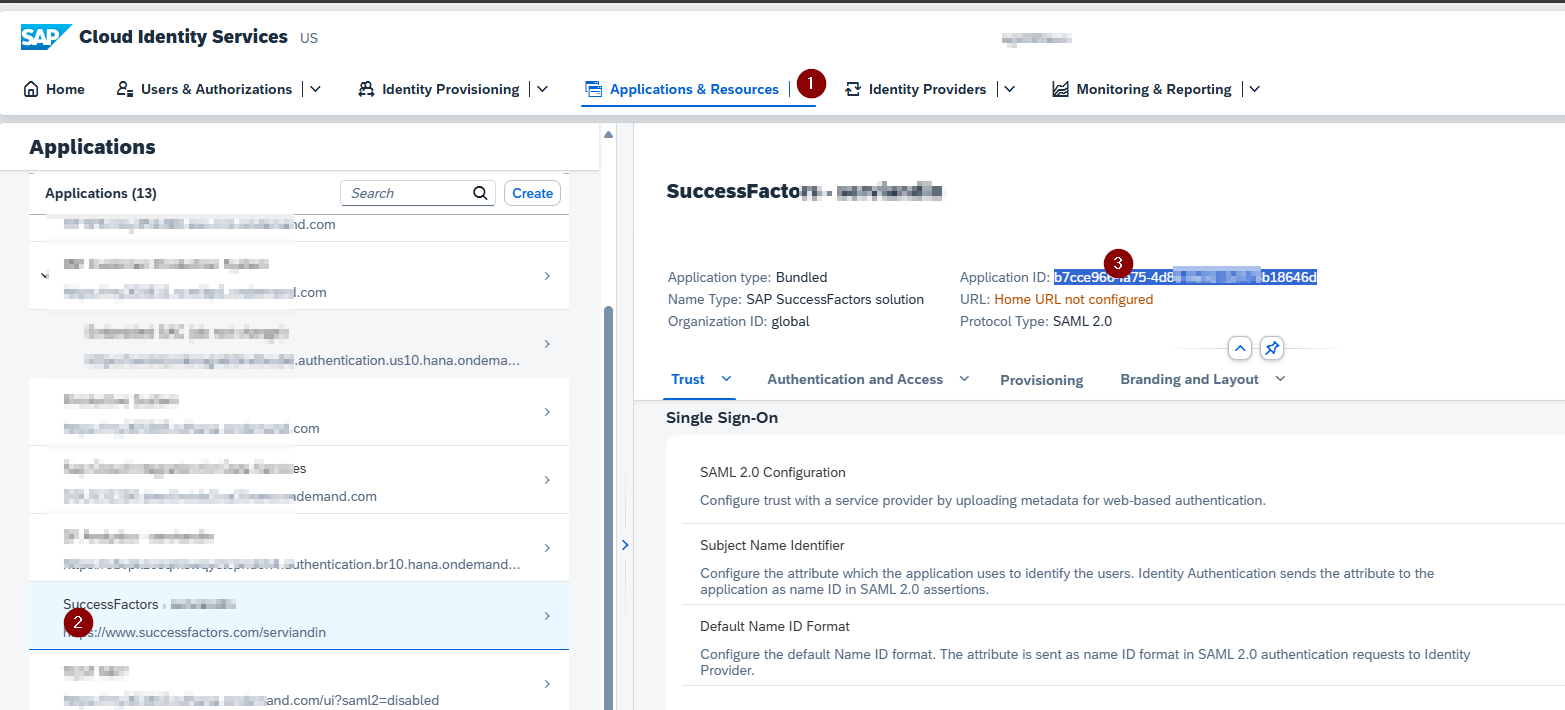This screenshot has height=710, width=1565.
Task: Select Identity Provisioning in the navigation
Action: click(x=438, y=89)
